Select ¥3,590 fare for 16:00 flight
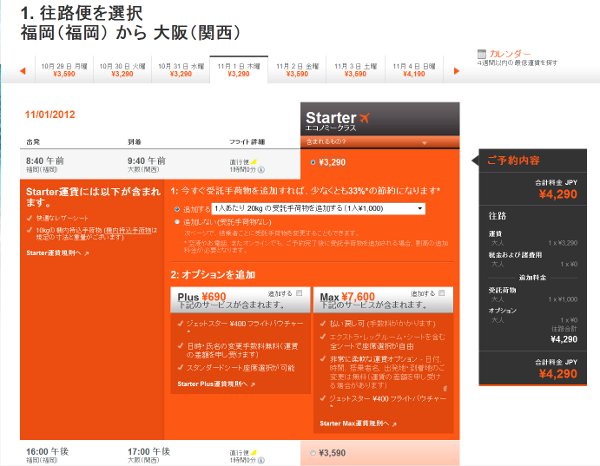 tap(313, 453)
